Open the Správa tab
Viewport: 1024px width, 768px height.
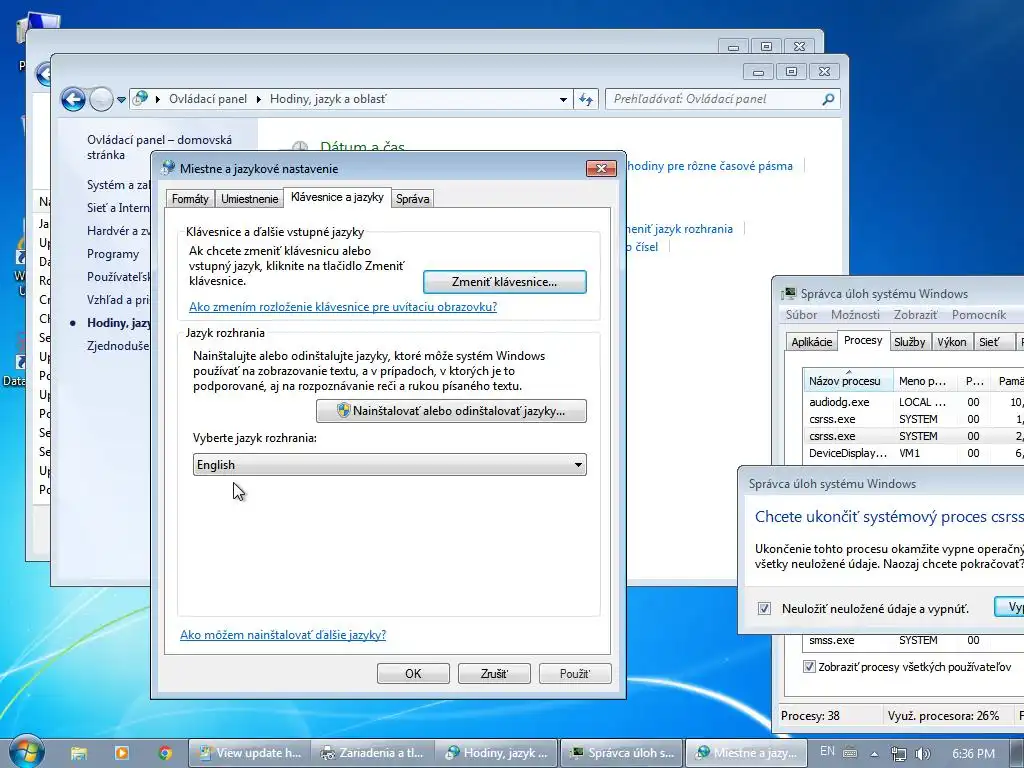(x=413, y=199)
